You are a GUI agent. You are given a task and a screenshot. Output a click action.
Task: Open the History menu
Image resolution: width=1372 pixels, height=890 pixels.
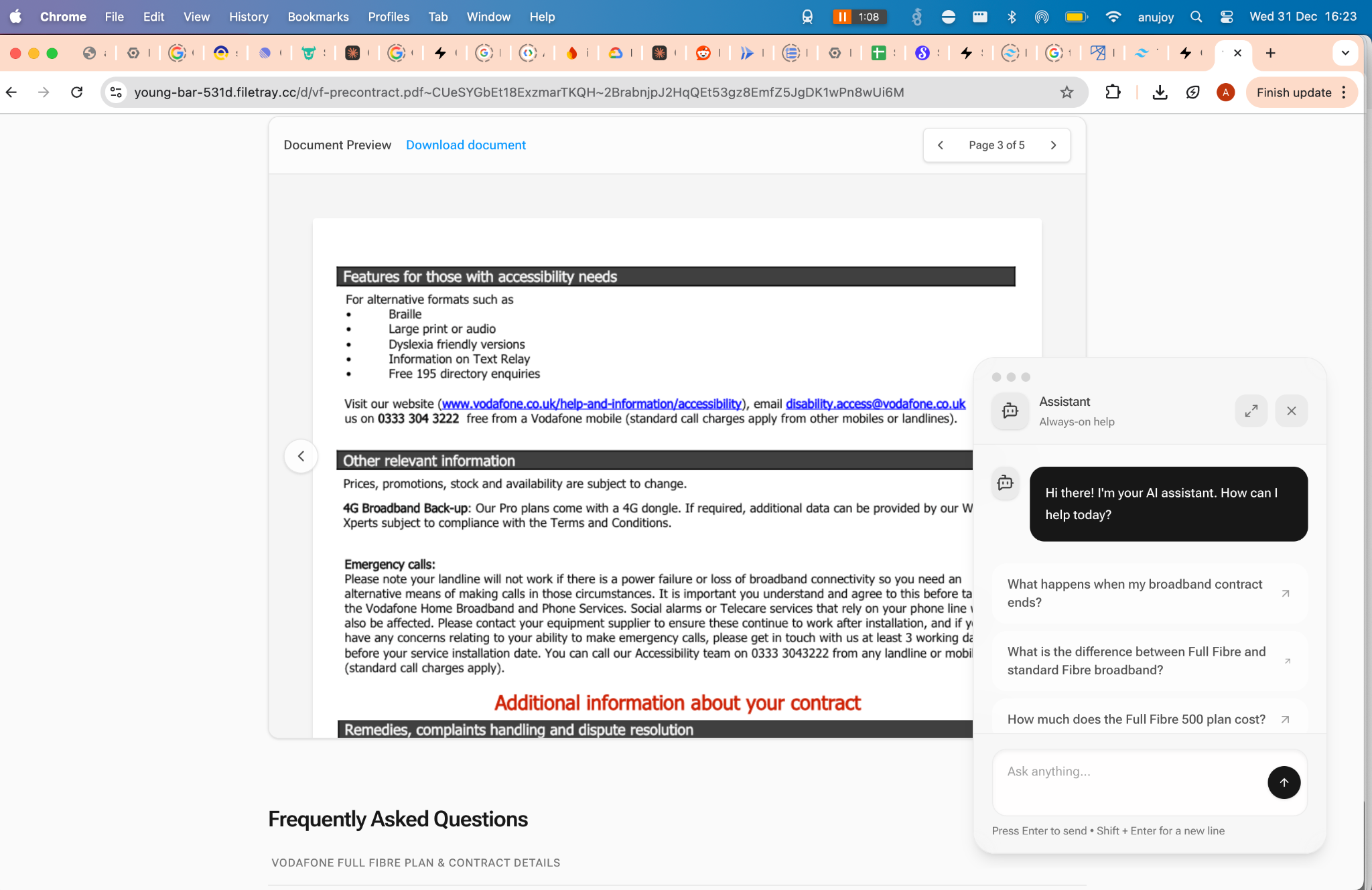(249, 17)
